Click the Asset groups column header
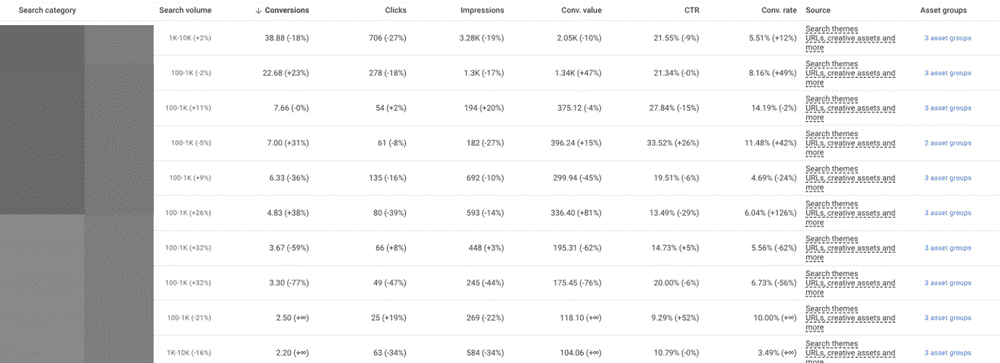Screen dimensions: 1000x363 [x=943, y=11]
